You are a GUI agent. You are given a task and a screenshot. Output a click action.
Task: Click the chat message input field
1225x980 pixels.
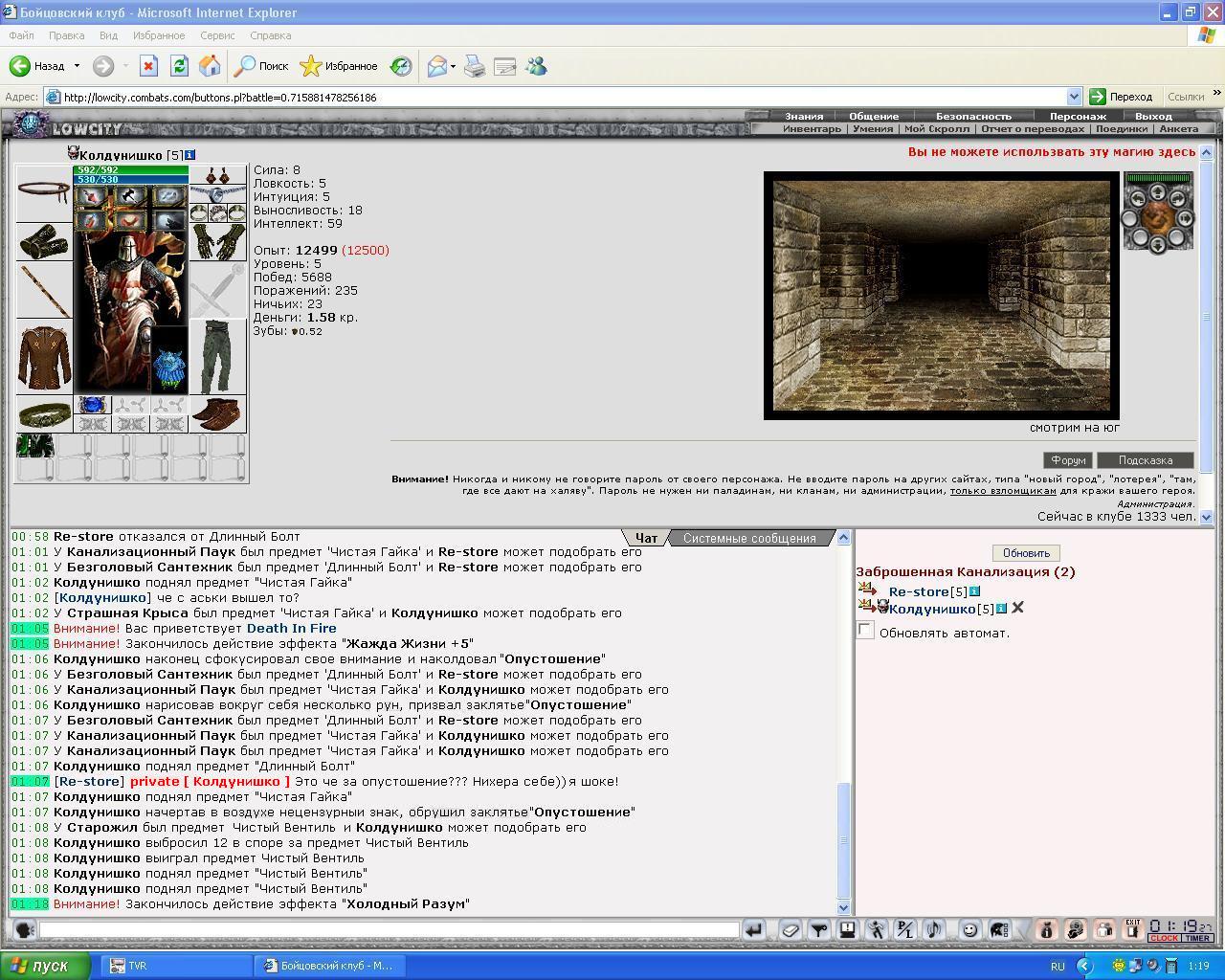point(390,929)
